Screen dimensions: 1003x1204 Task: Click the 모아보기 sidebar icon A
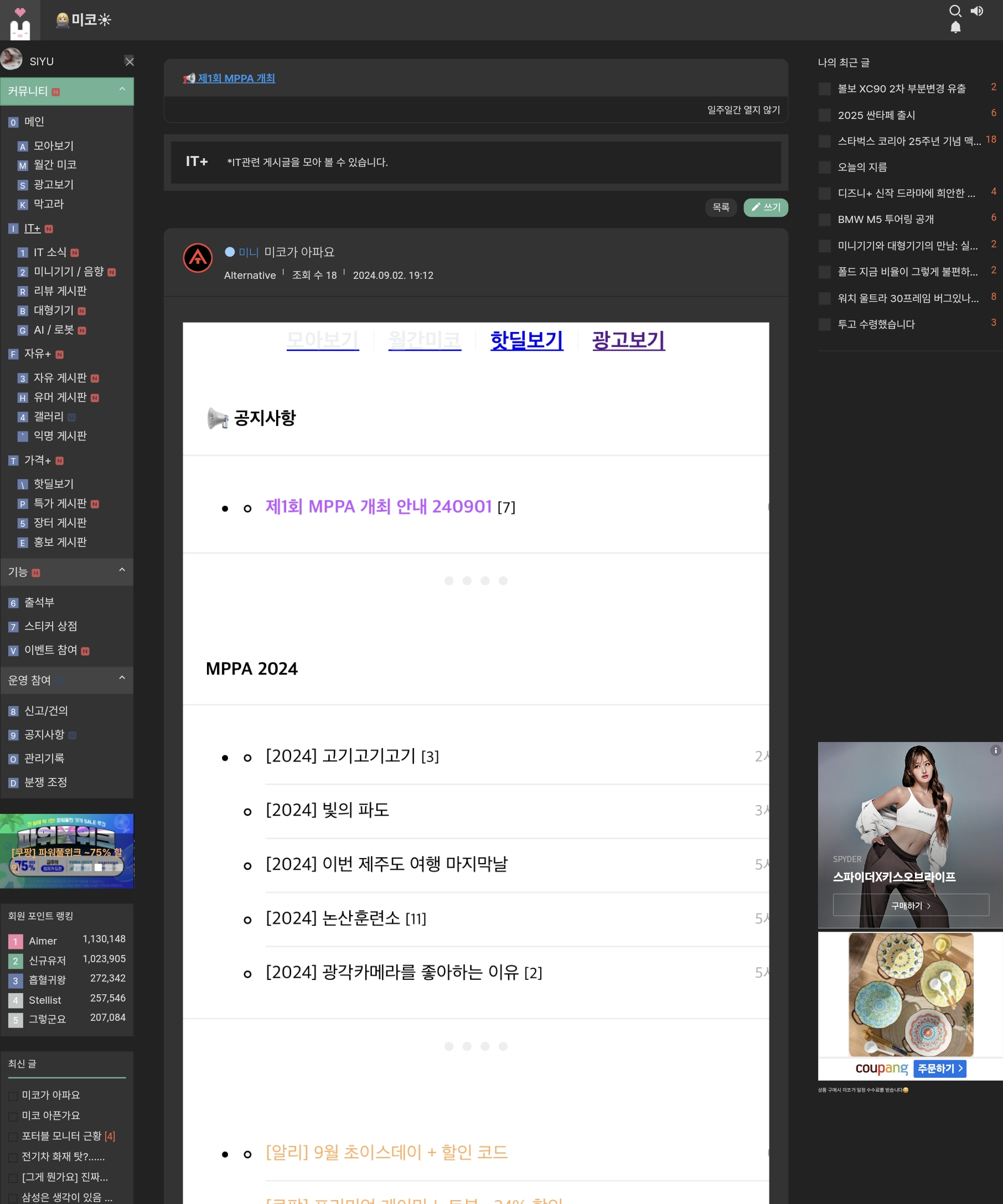click(23, 146)
